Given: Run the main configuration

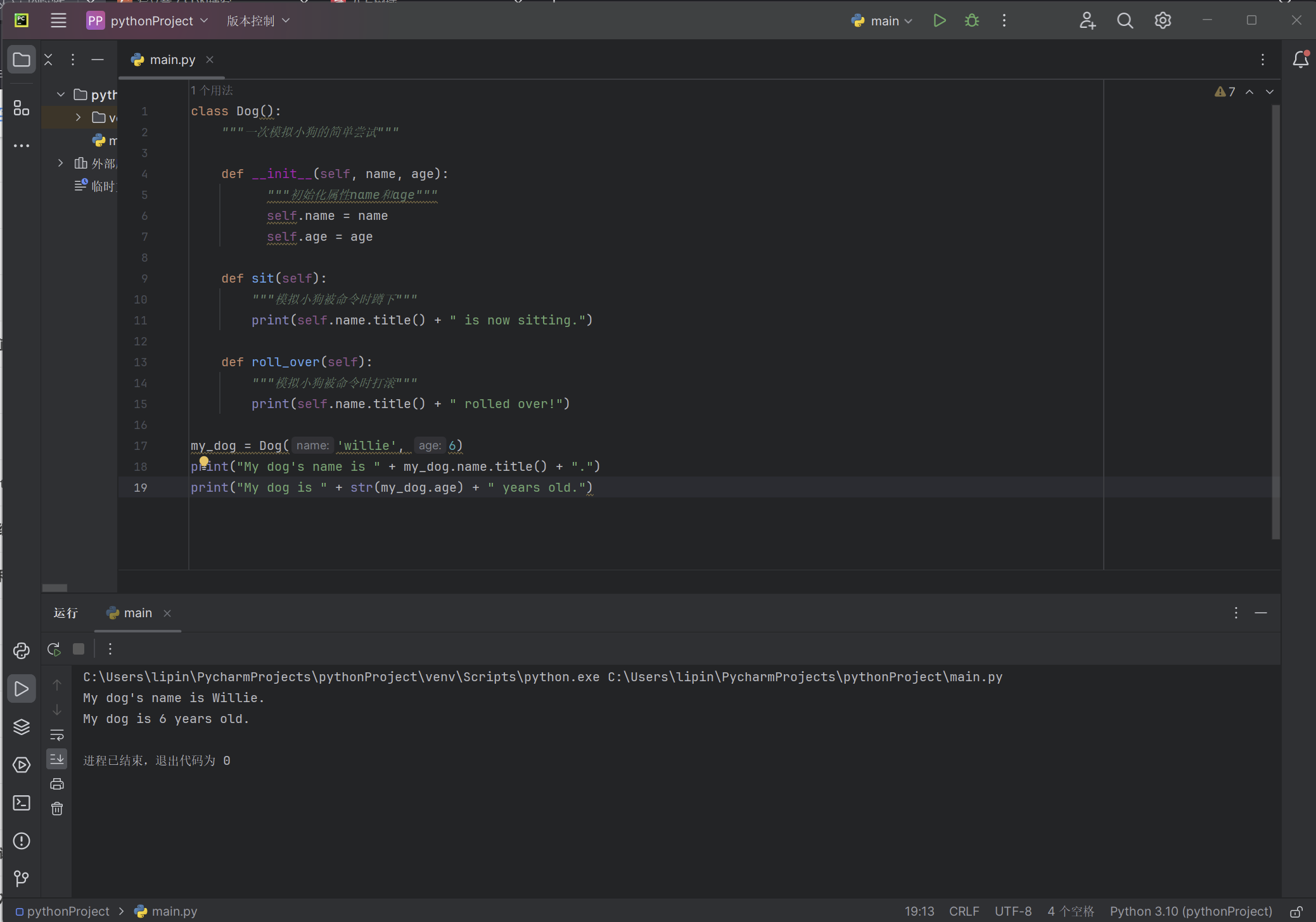Looking at the screenshot, I should (940, 20).
